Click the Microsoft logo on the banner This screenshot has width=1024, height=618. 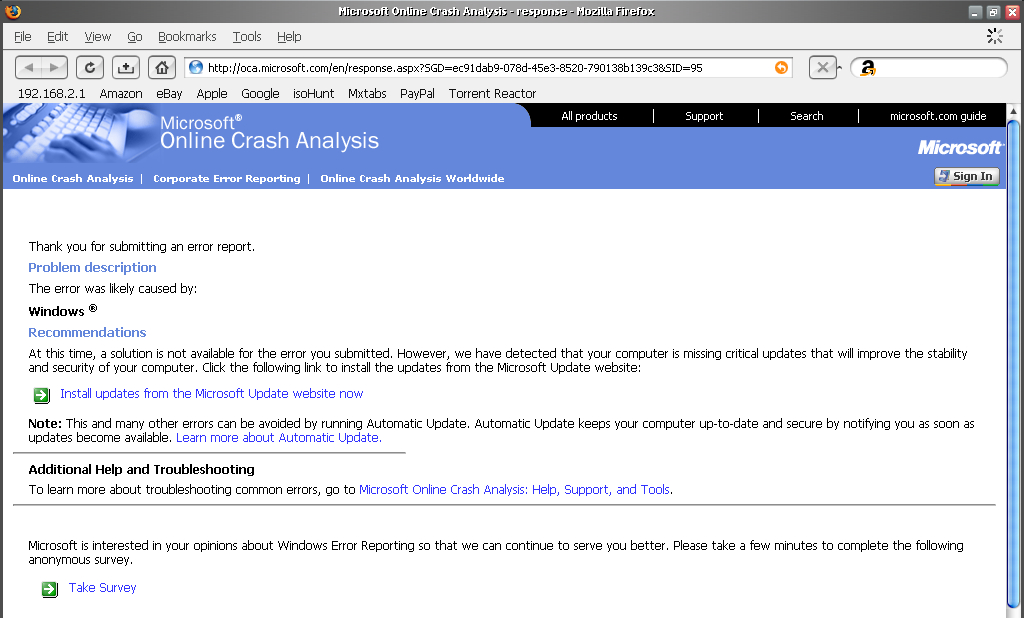959,148
